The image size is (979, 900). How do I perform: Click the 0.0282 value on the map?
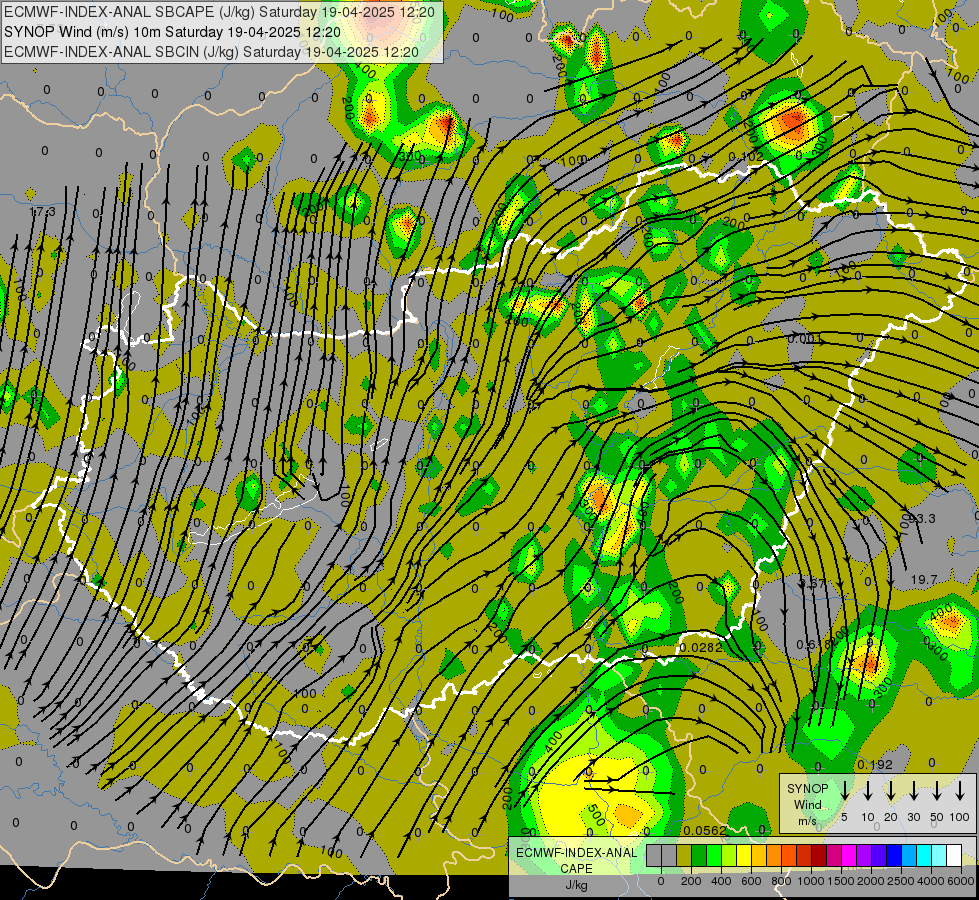pyautogui.click(x=701, y=648)
